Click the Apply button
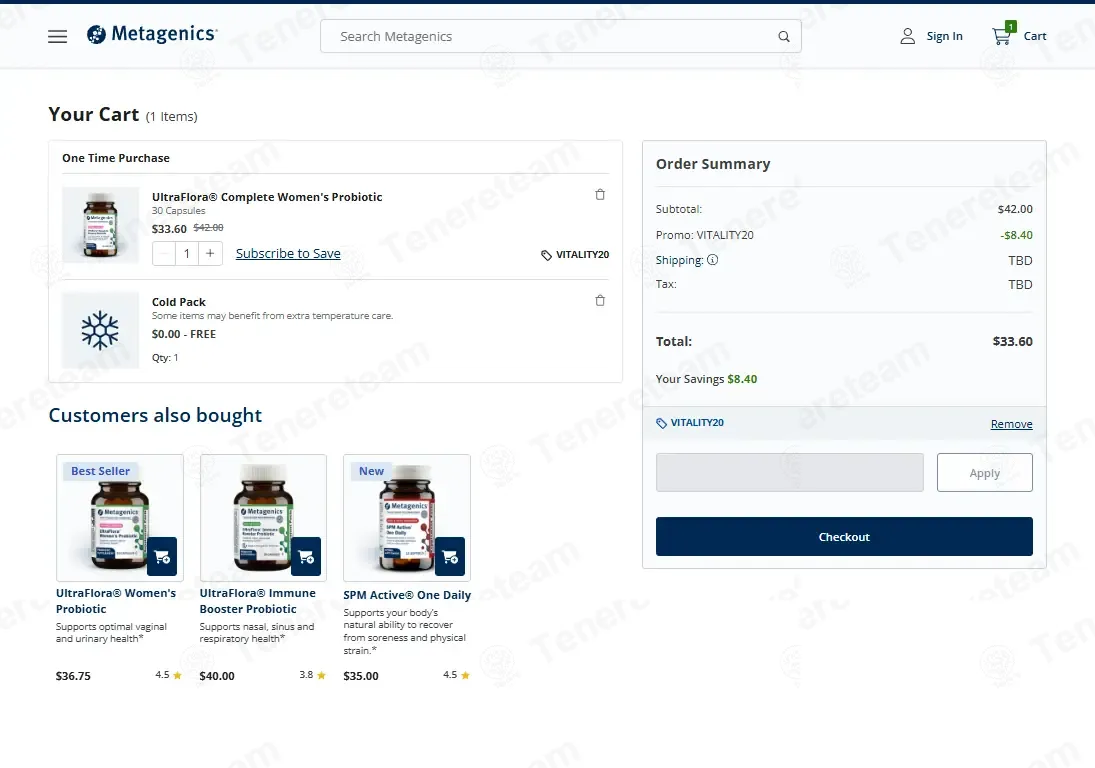 coord(985,473)
